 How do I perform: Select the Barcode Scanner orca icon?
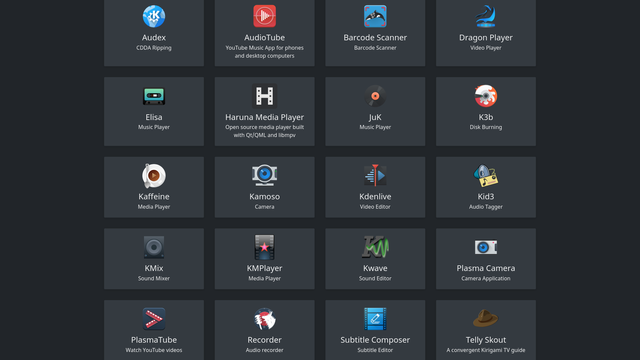[x=375, y=16]
